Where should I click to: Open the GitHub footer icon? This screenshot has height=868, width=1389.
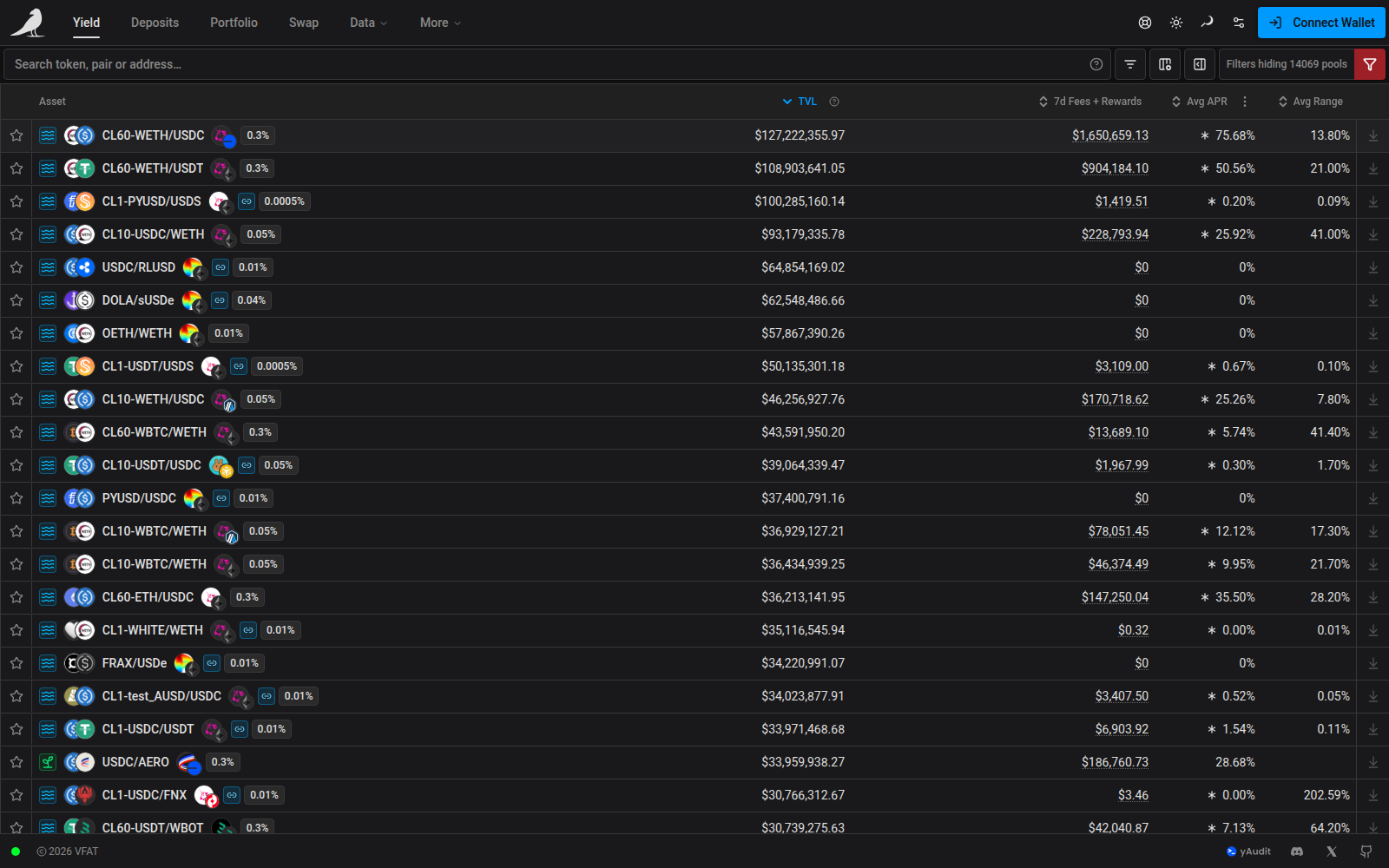1366,852
